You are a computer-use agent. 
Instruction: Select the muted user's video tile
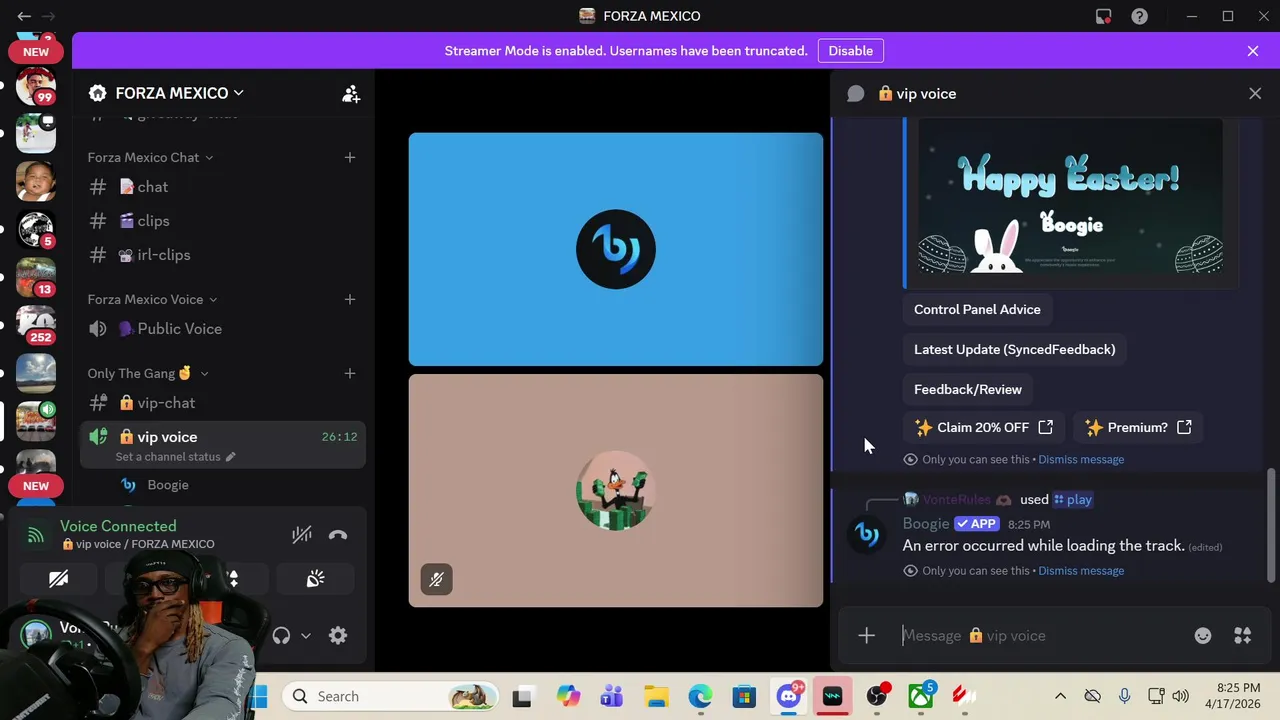tap(616, 491)
